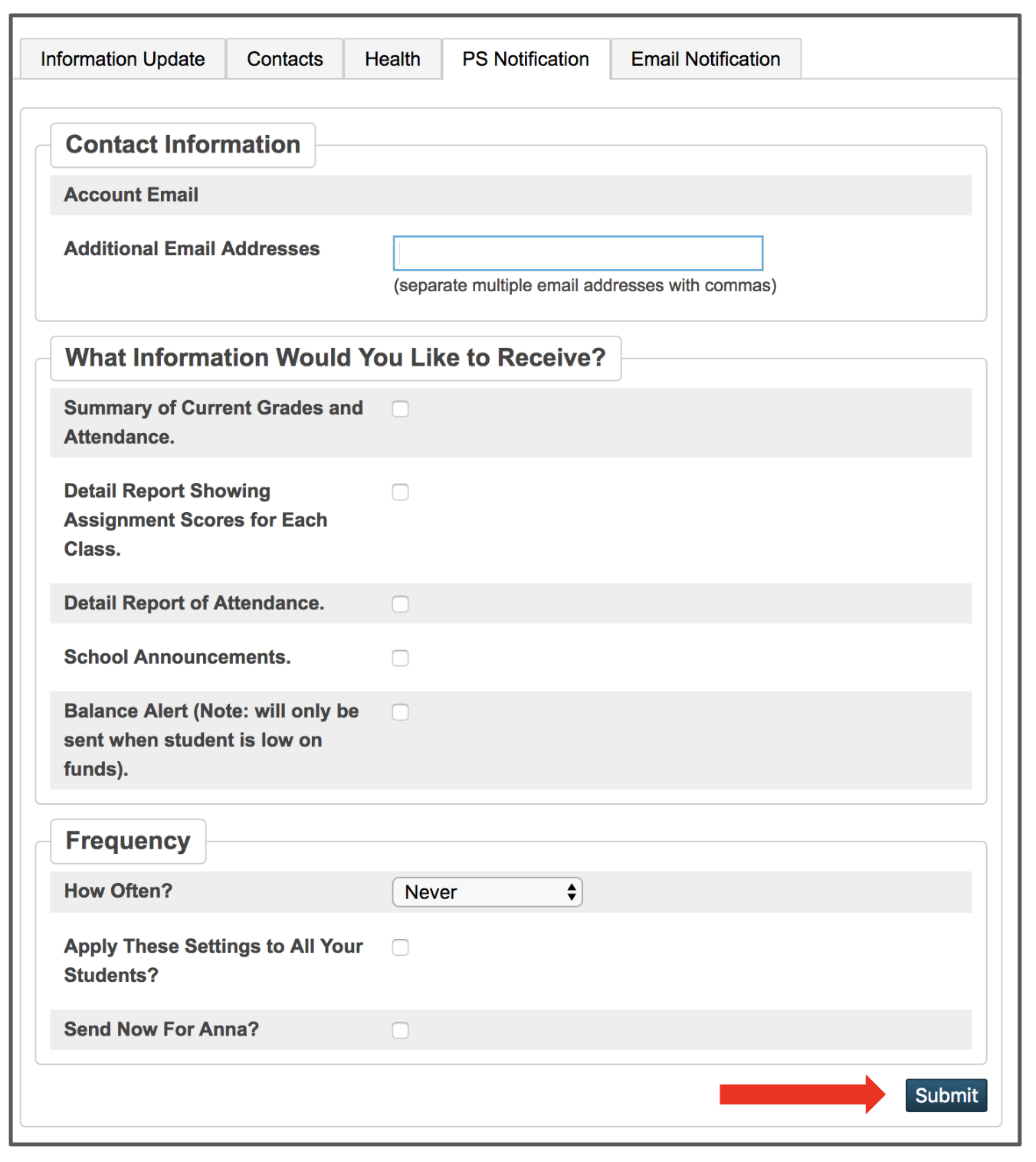This screenshot has width=1036, height=1162.
Task: Click the Contact Information section heading
Action: 182,145
